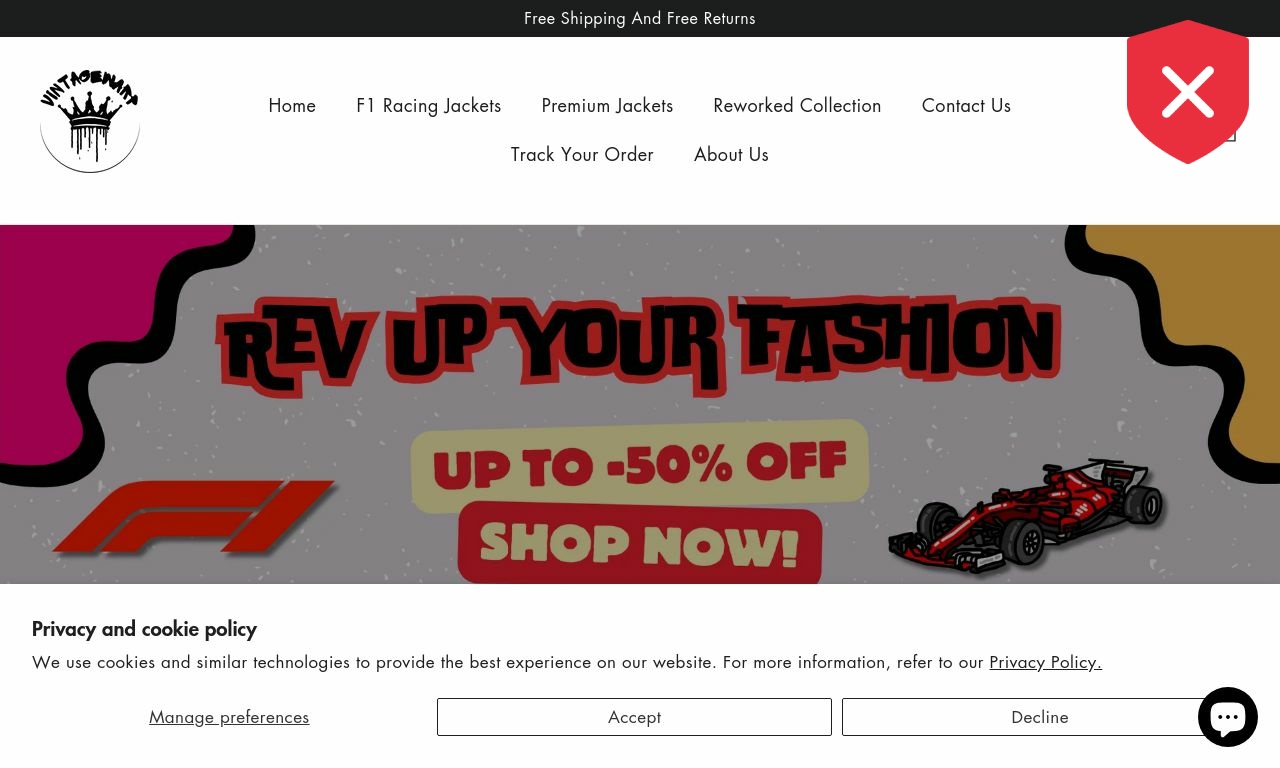The height and width of the screenshot is (768, 1280).
Task: Click the Up To -50% Off badge
Action: click(640, 465)
